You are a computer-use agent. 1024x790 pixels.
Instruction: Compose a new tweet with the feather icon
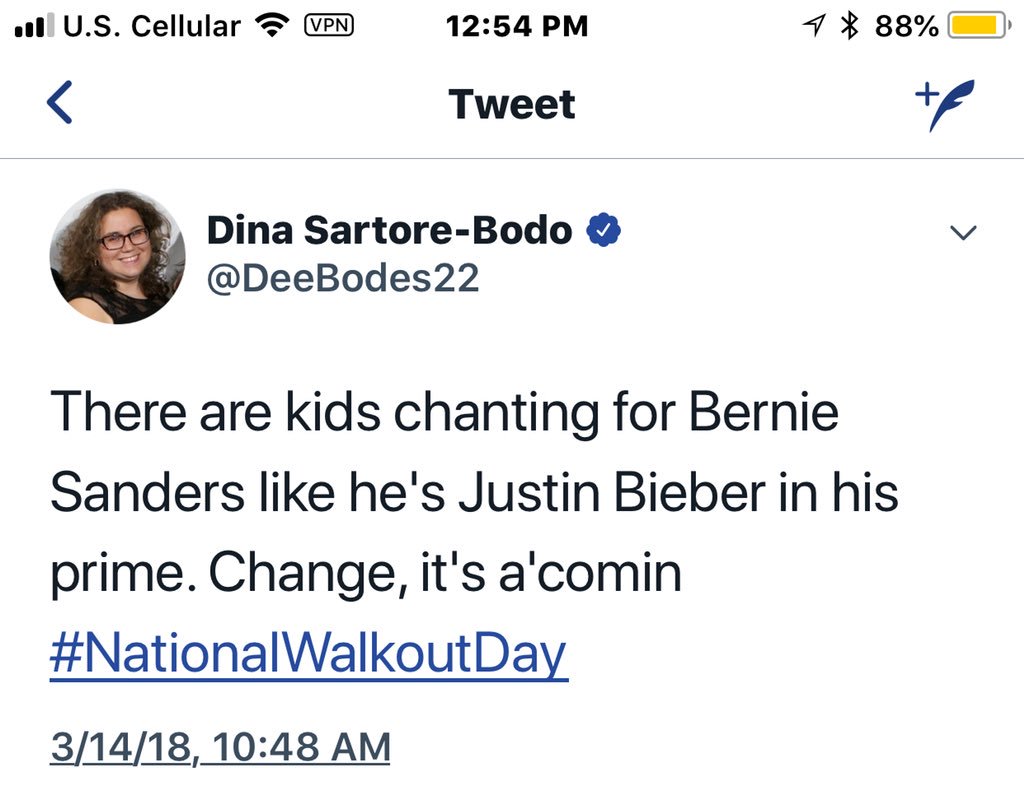pos(944,105)
